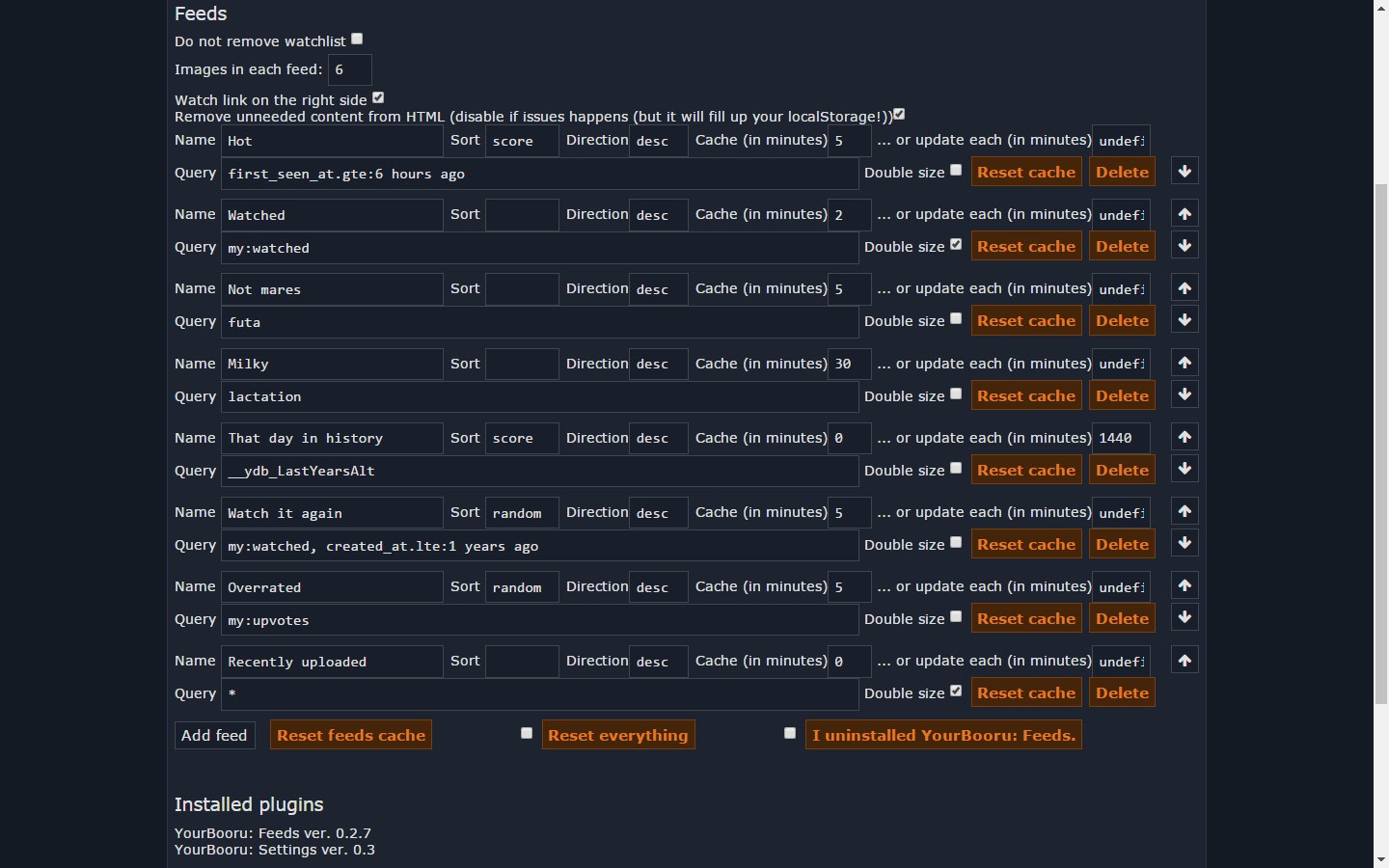Viewport: 1389px width, 868px height.
Task: Move the Watched feed up
Action: point(1185,213)
